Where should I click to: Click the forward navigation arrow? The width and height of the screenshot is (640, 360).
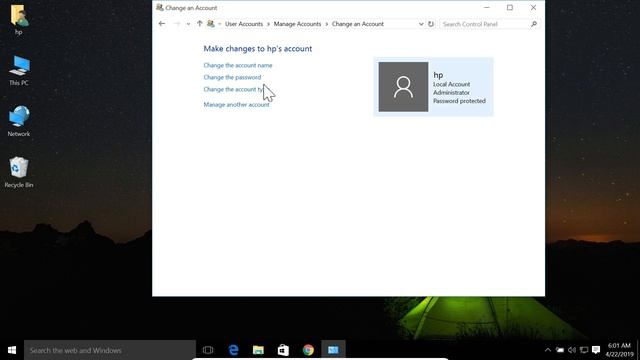(177, 24)
